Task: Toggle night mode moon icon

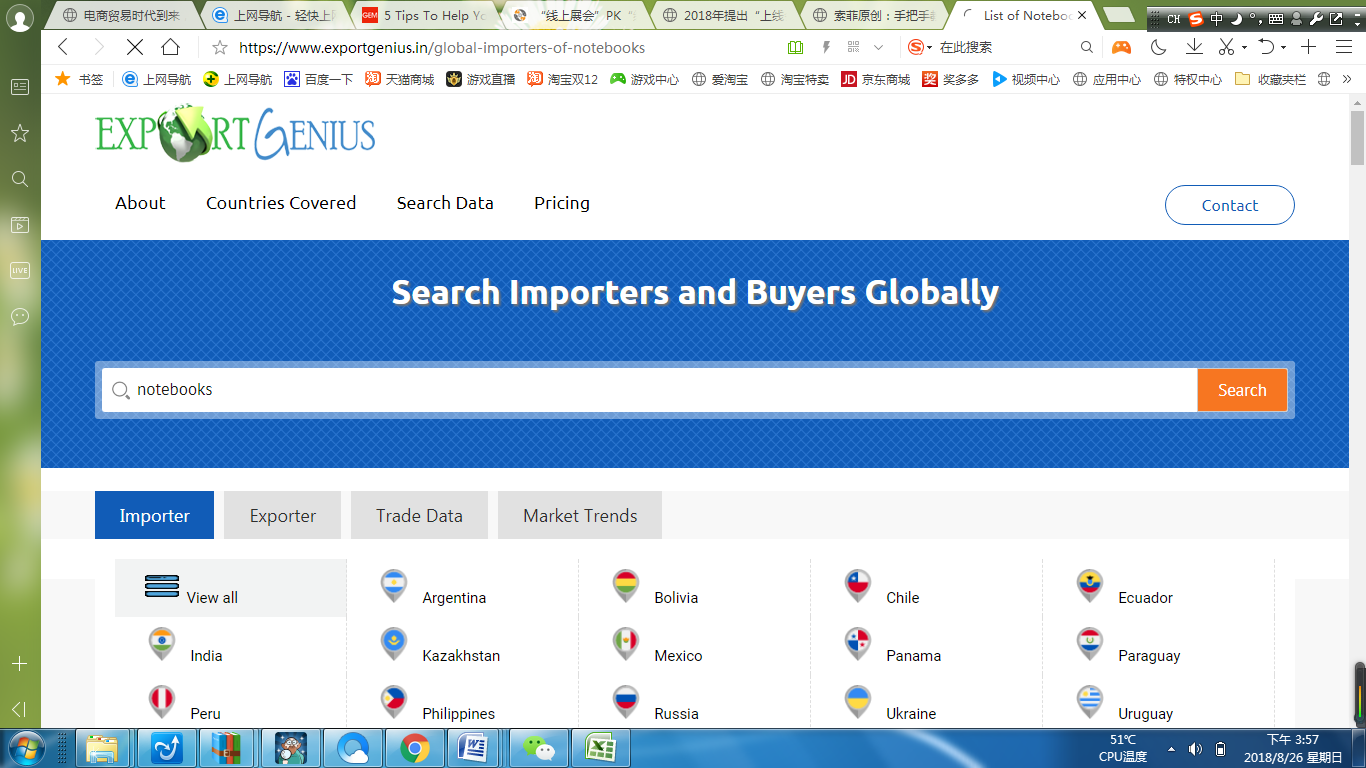Action: (x=1159, y=47)
